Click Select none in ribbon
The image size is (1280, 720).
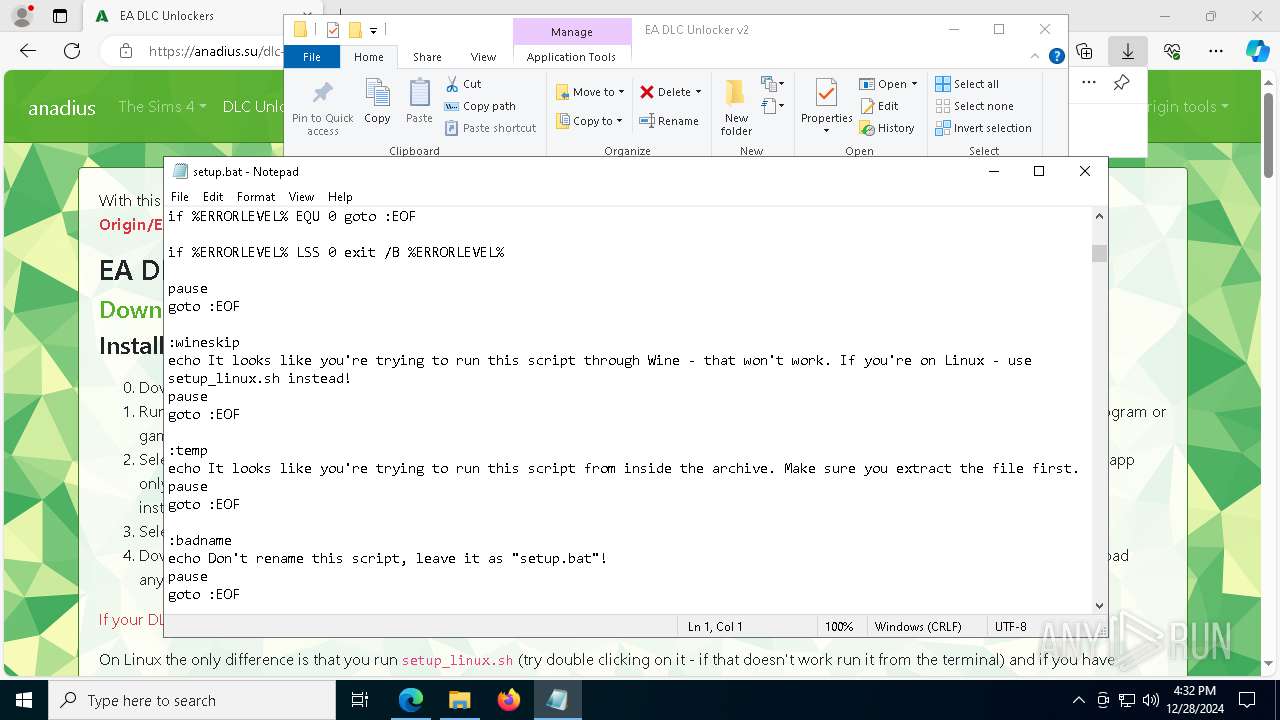[x=974, y=106]
